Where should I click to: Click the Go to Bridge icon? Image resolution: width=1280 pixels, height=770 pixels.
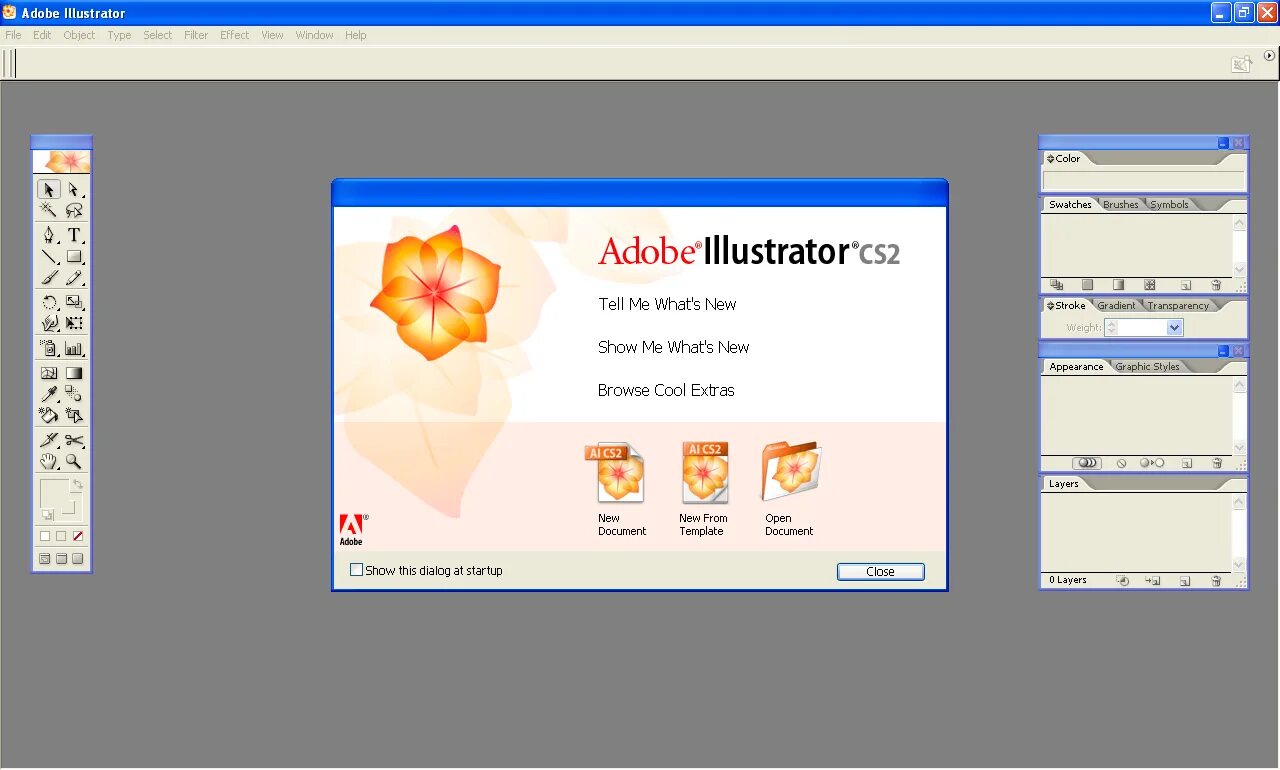[x=1241, y=64]
